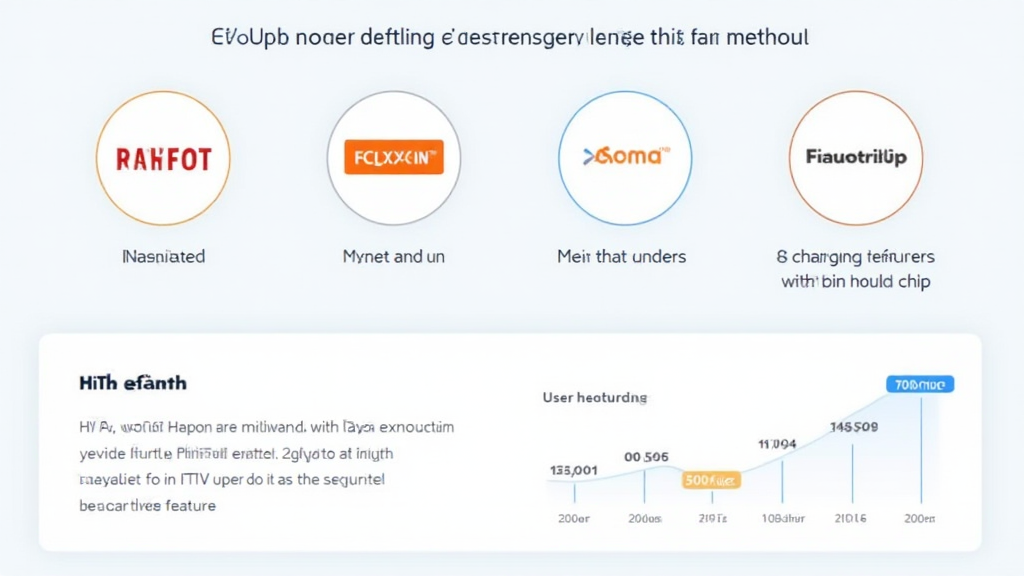Select the feature description paragraph
Screen dimensions: 1024x576
pos(266,466)
